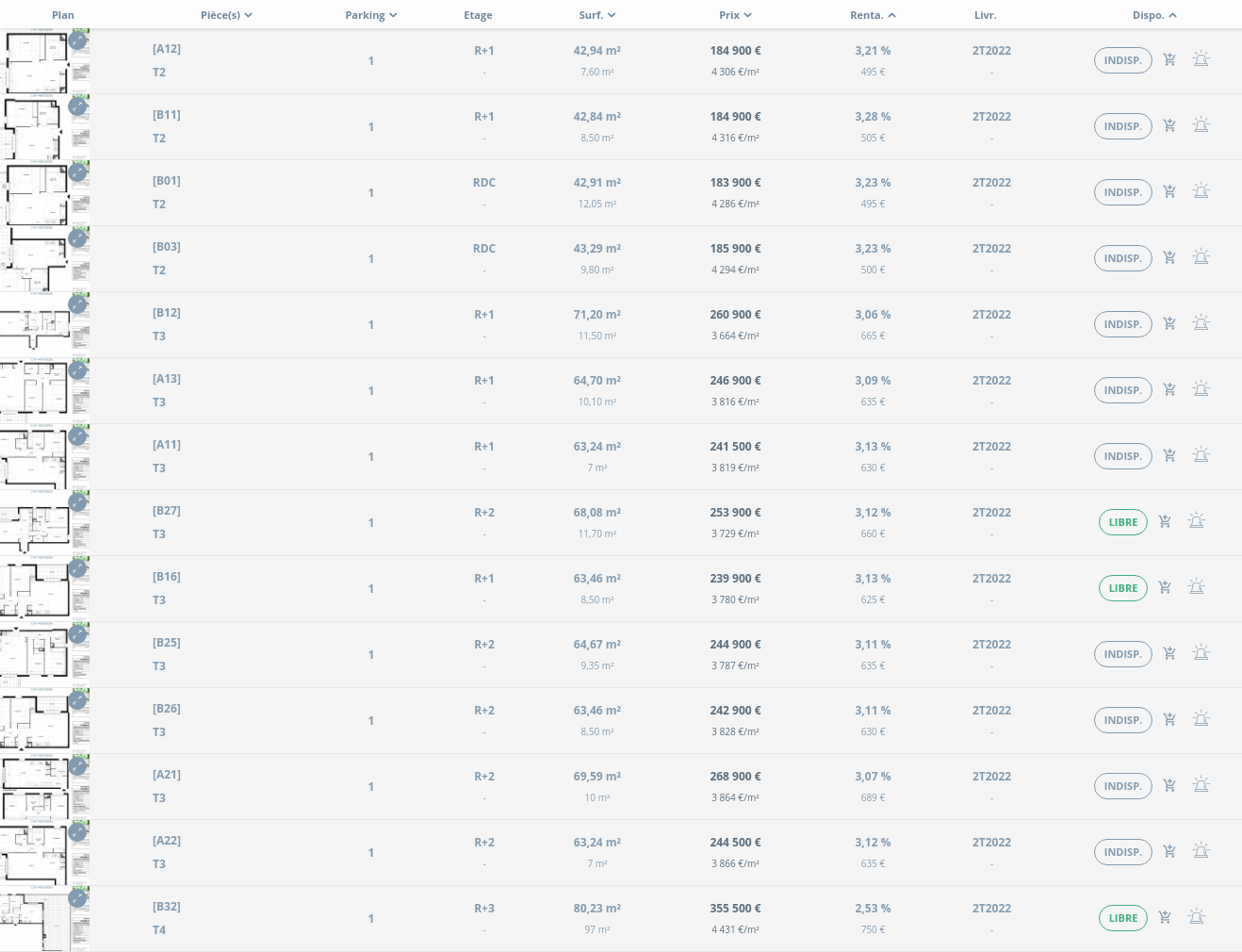Open the floor plan thumbnail for lot A13
The image size is (1242, 952).
(x=36, y=390)
